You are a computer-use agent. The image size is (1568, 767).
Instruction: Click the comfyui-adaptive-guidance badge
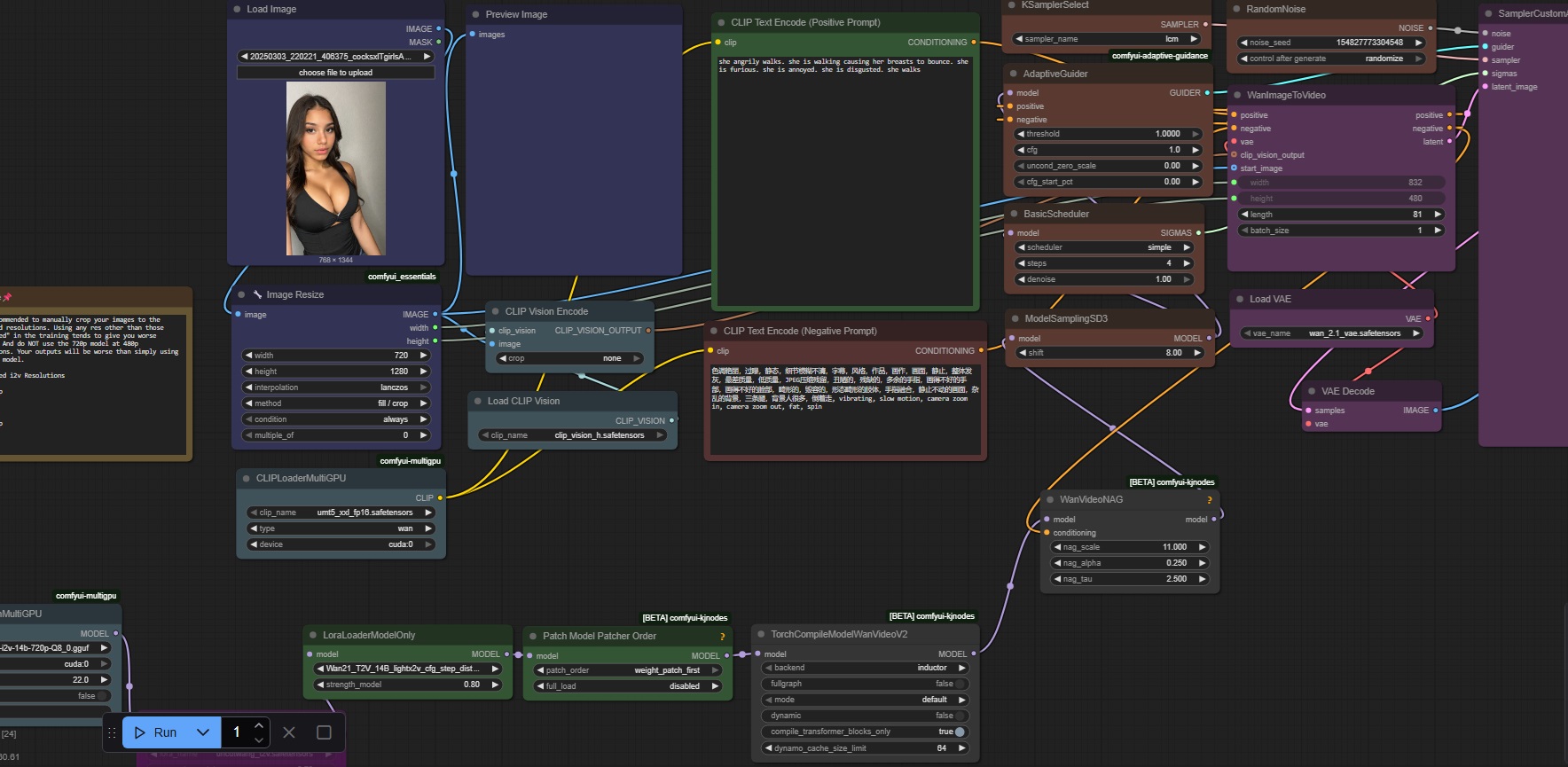tap(1160, 56)
